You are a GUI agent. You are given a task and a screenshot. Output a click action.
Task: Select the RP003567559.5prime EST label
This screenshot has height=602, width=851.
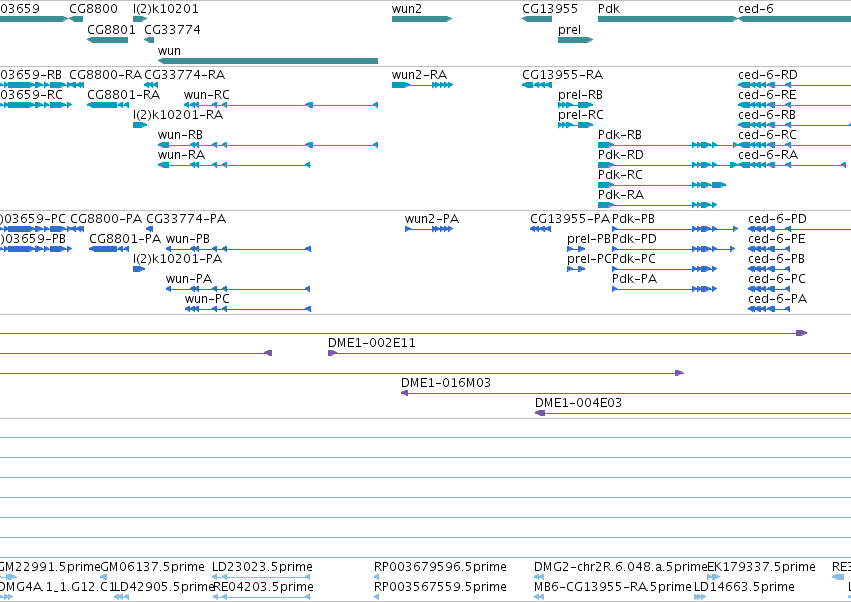tap(440, 587)
